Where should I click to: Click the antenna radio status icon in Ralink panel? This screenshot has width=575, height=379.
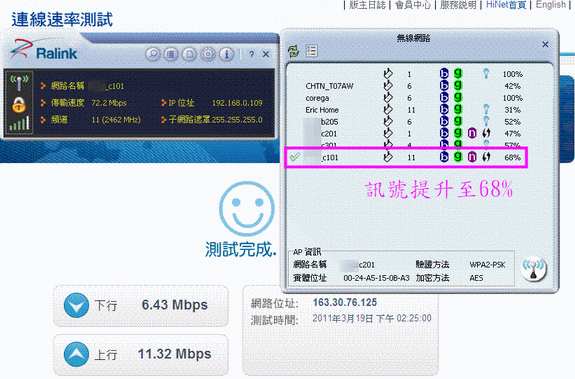click(x=19, y=83)
